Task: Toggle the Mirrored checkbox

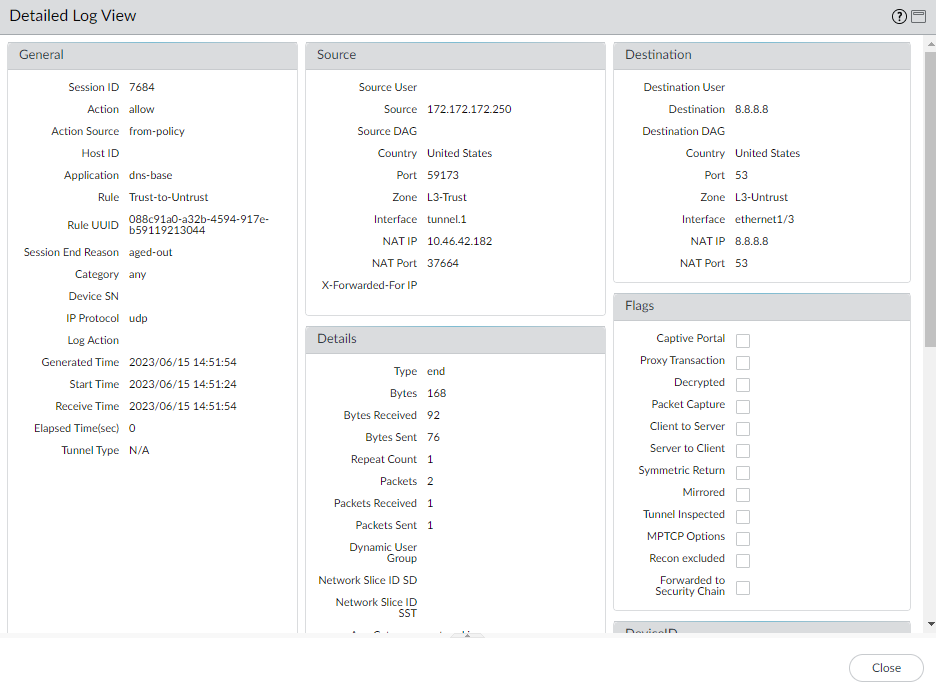Action: [743, 495]
